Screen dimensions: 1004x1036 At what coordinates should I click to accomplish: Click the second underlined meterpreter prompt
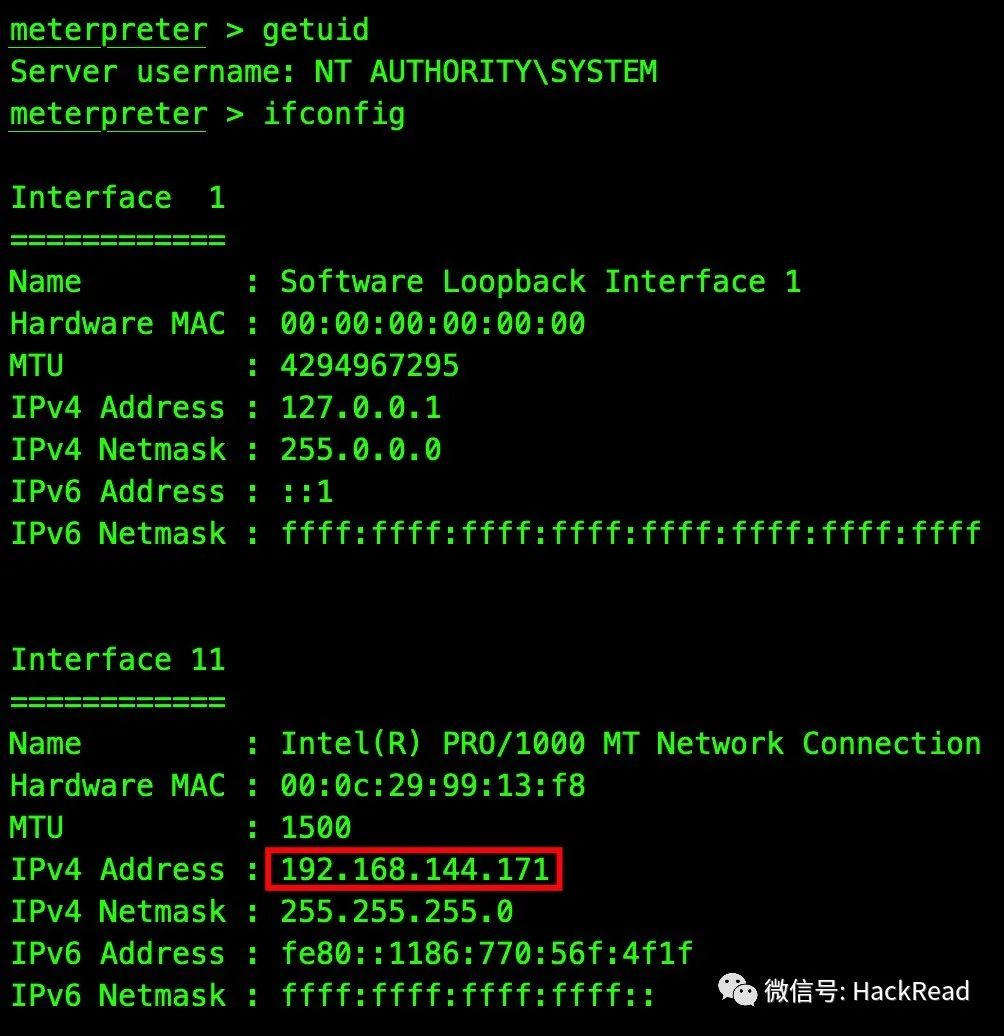tap(108, 114)
